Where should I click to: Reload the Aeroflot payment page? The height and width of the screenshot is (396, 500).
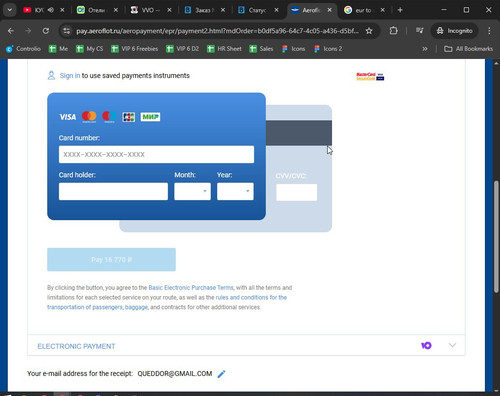(46, 31)
